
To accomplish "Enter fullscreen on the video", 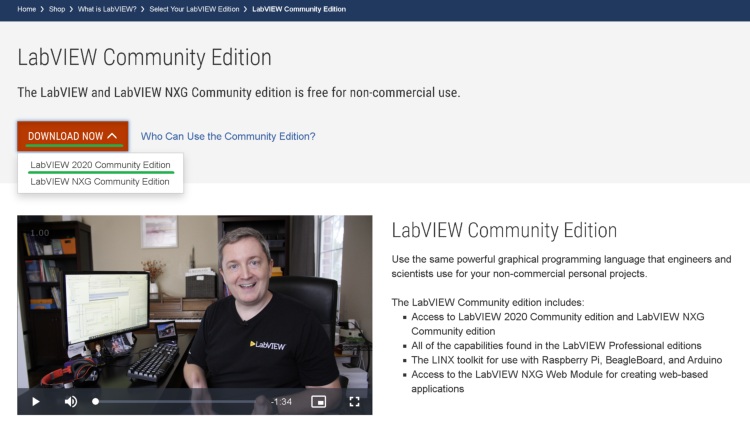I will click(354, 401).
